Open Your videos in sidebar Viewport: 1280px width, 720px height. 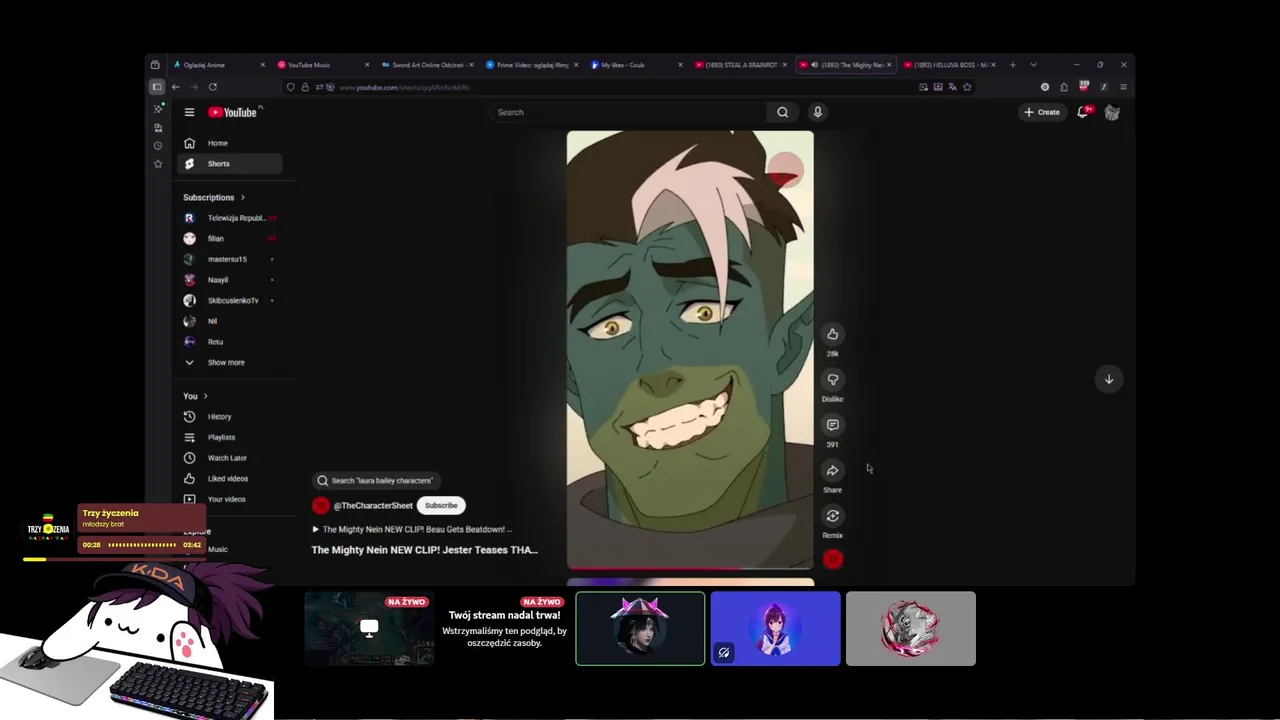coord(230,499)
